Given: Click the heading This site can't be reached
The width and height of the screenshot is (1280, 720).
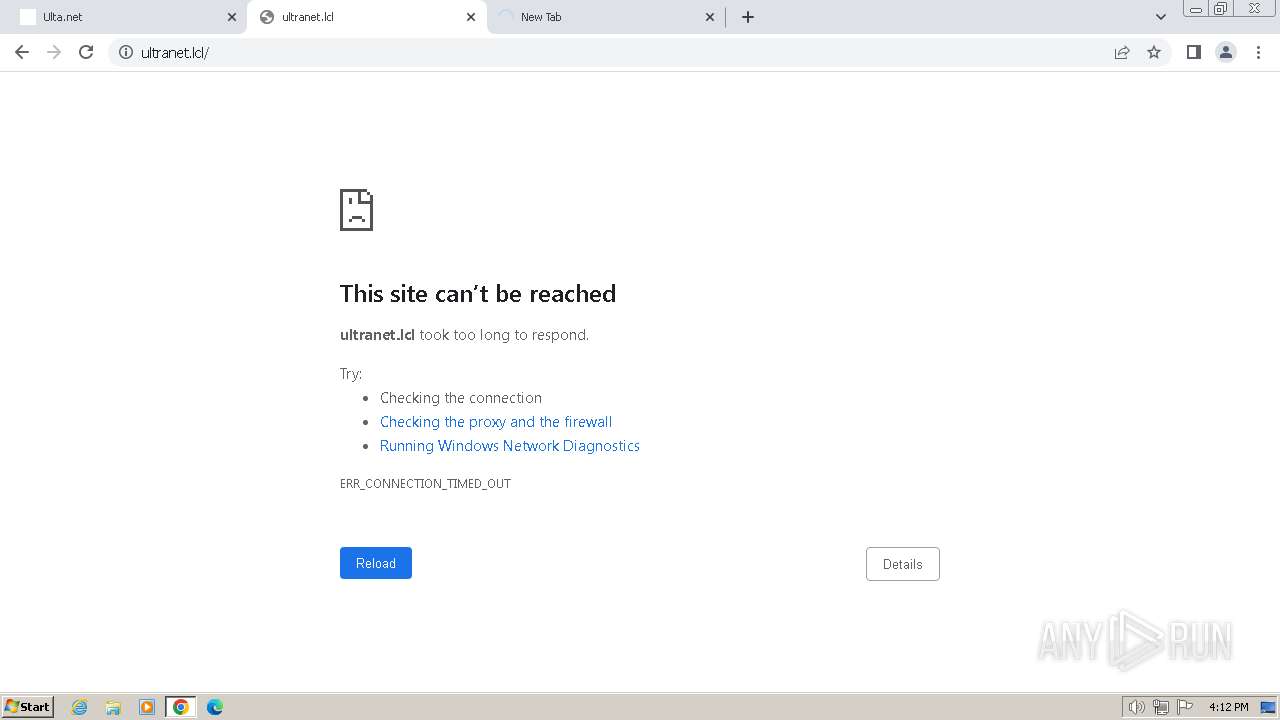Looking at the screenshot, I should (x=478, y=293).
